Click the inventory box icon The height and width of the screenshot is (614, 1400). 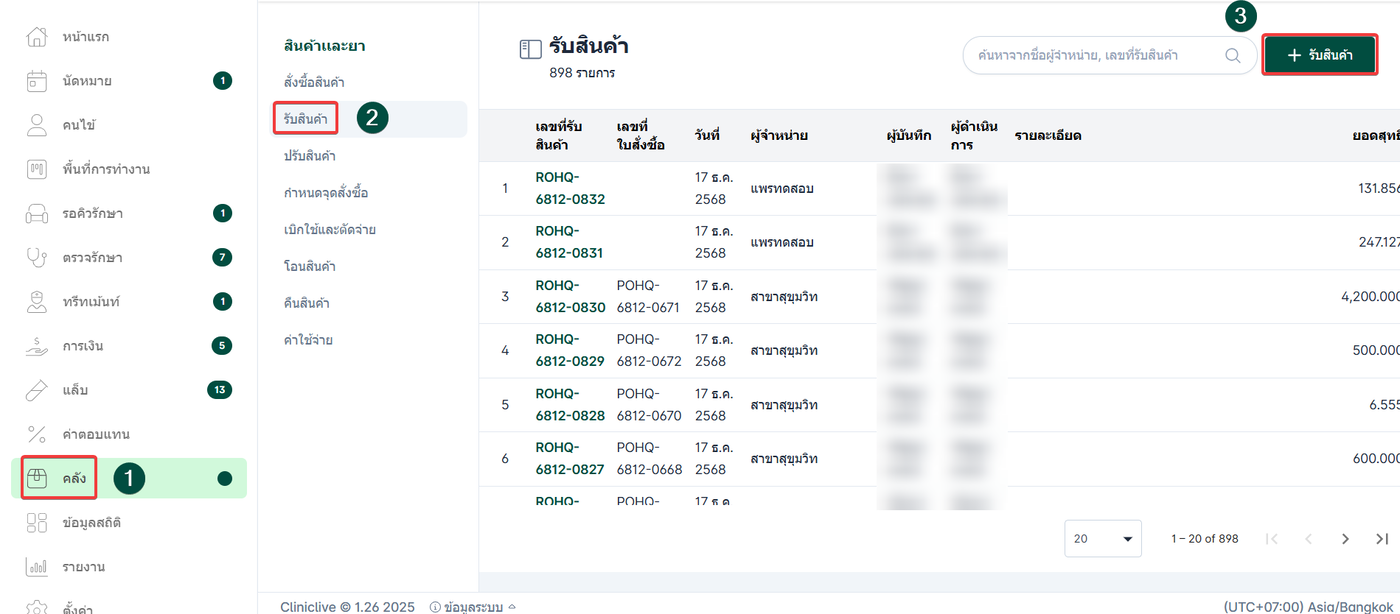pyautogui.click(x=37, y=478)
